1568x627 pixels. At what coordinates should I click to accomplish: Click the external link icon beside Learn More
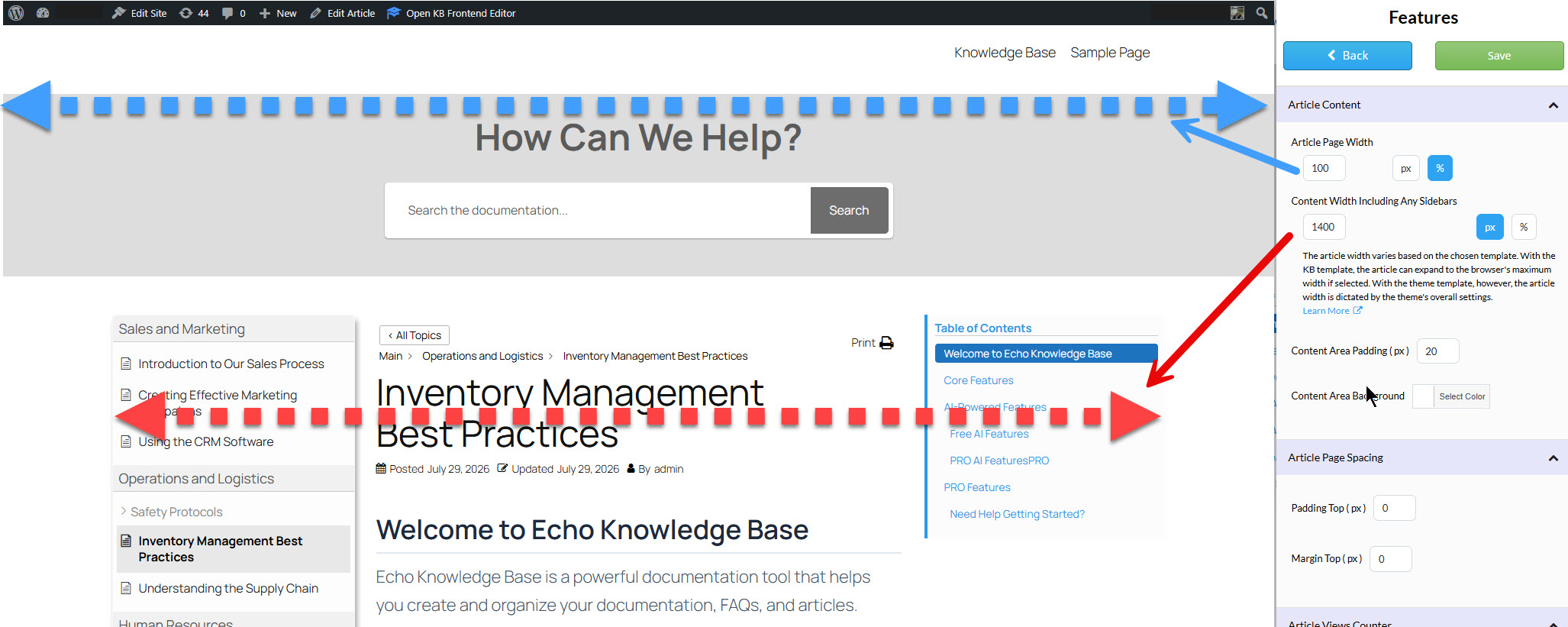[1357, 311]
